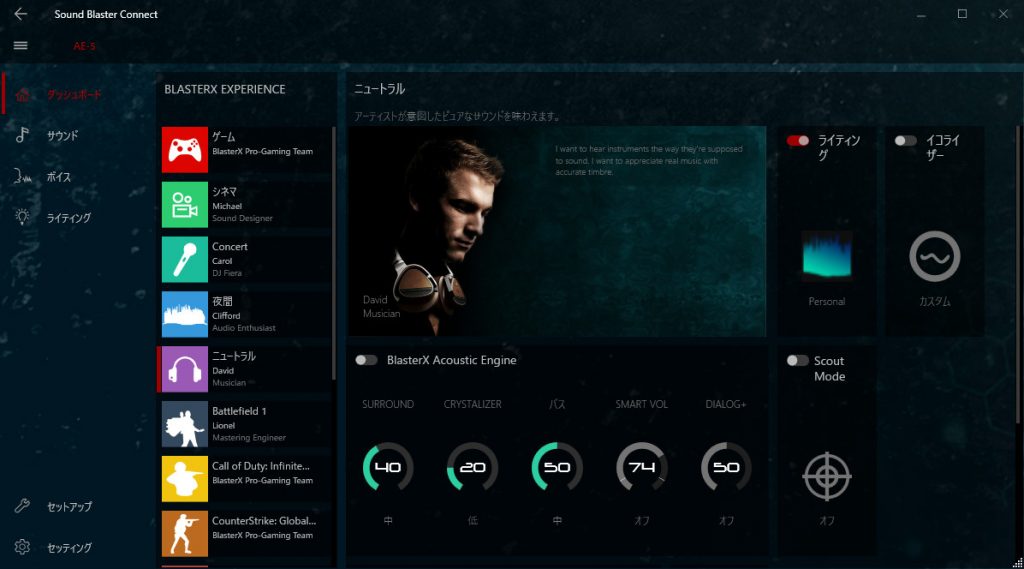The image size is (1024, 569).
Task: Click the 'Personal' lighting label
Action: pyautogui.click(x=827, y=301)
